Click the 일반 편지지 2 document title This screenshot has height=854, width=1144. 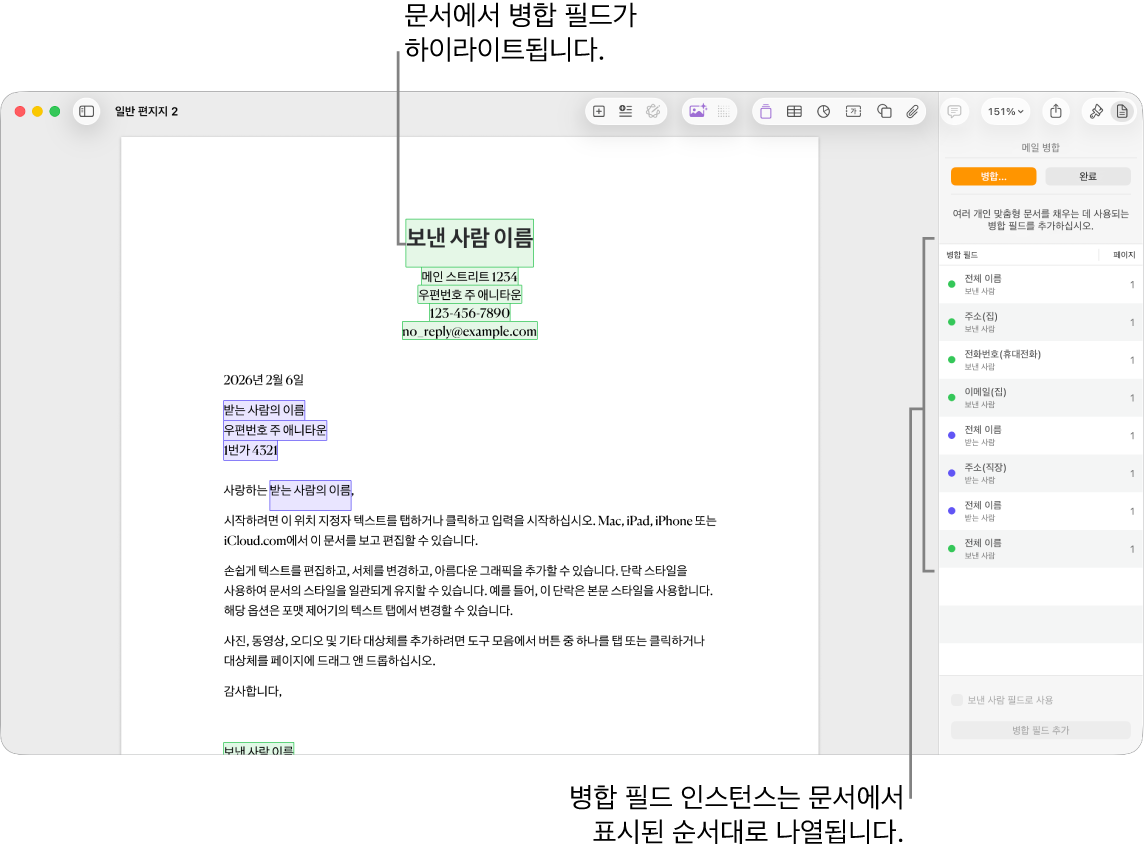(x=146, y=112)
